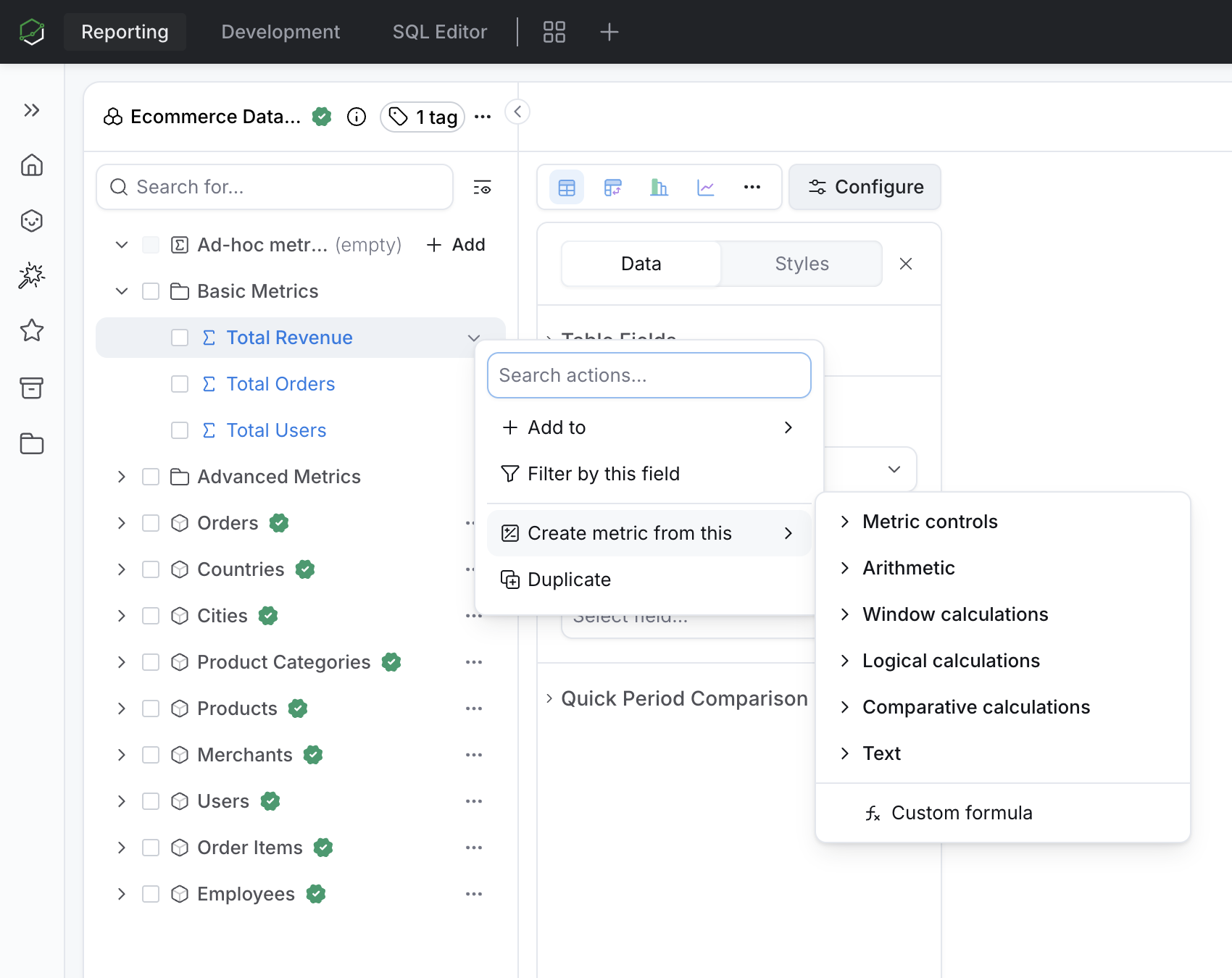The width and height of the screenshot is (1232, 978).
Task: Check the Orders model checkbox
Action: (151, 523)
